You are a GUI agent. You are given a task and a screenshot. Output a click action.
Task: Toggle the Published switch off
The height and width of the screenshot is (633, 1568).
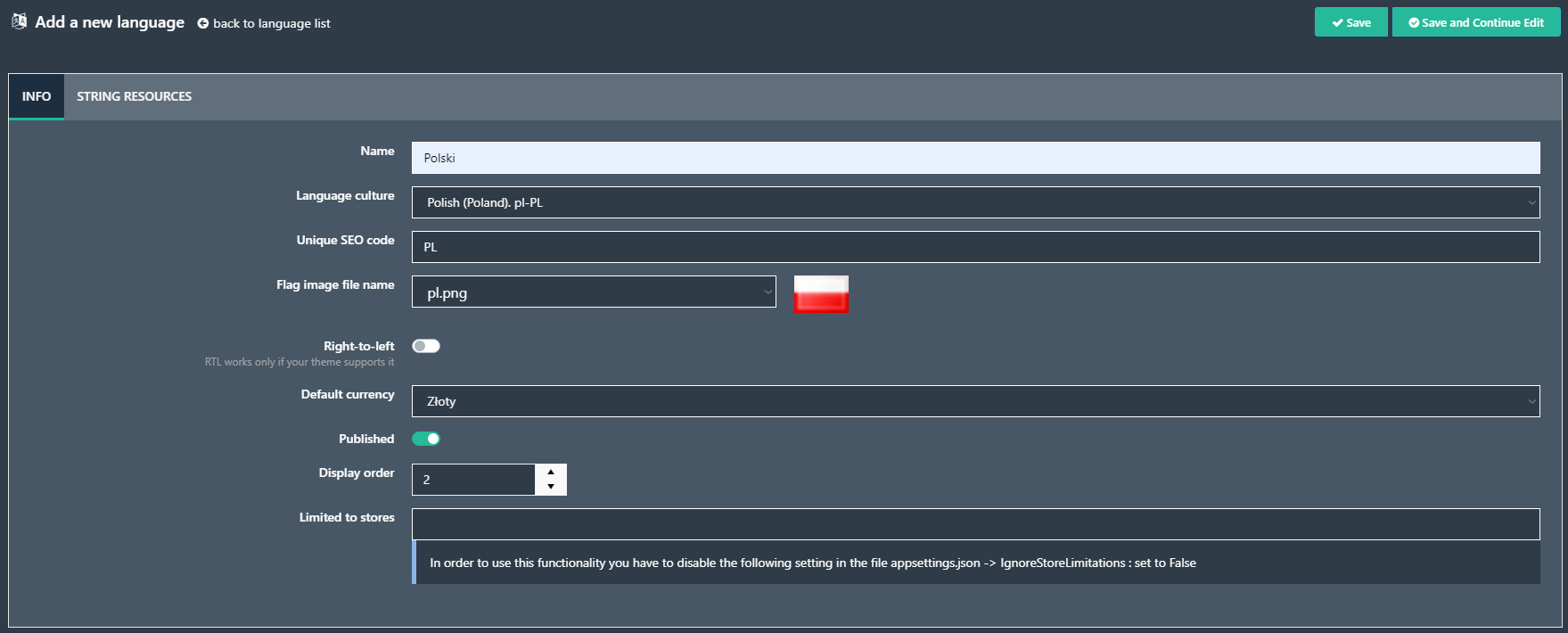tap(426, 439)
